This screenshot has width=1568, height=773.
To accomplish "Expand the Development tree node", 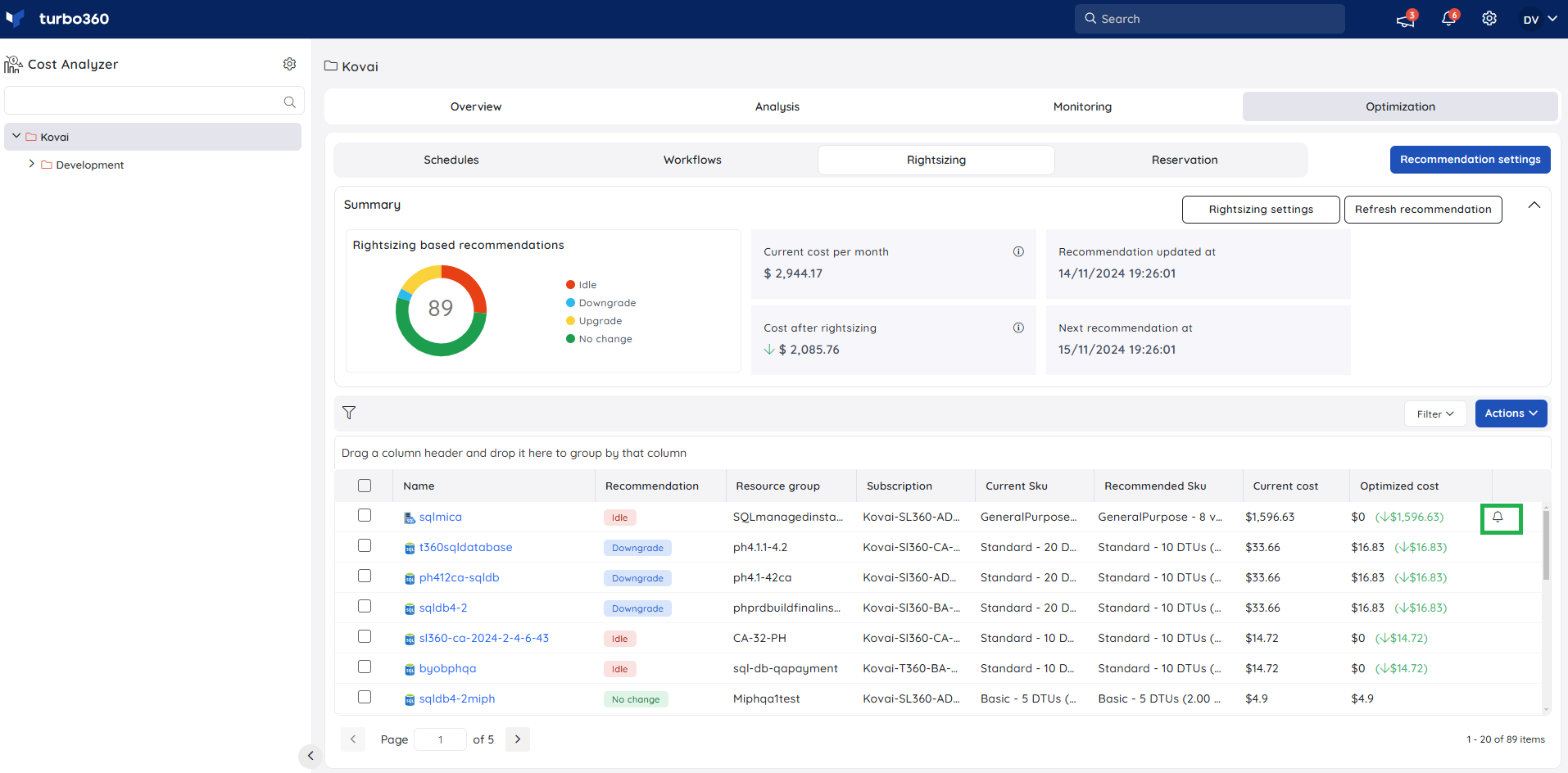I will pos(32,164).
